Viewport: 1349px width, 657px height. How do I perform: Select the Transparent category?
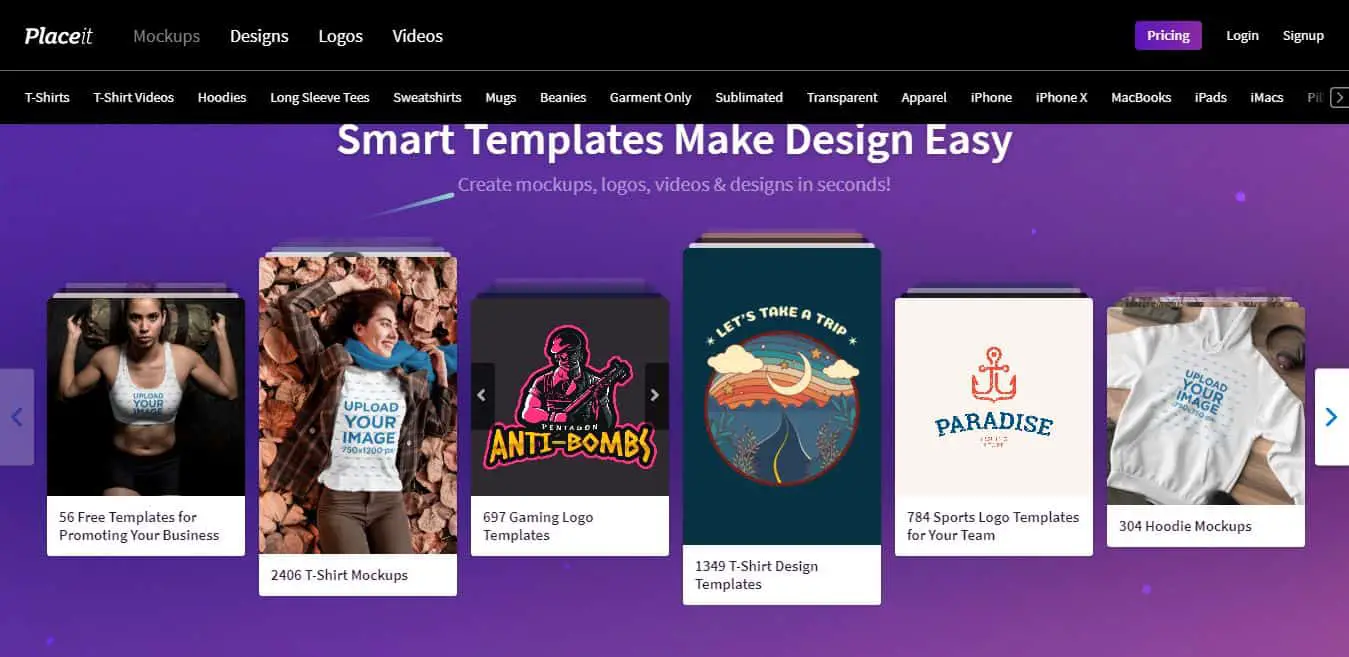(x=842, y=97)
